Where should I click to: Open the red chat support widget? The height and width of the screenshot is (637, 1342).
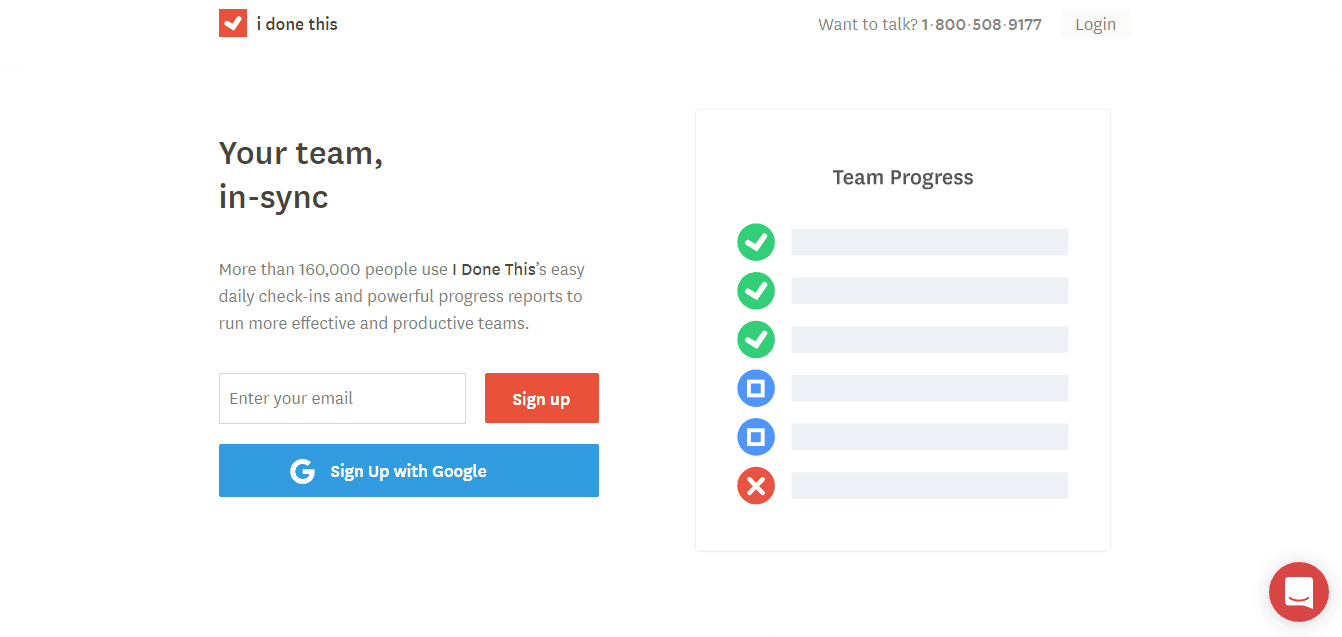click(1298, 592)
